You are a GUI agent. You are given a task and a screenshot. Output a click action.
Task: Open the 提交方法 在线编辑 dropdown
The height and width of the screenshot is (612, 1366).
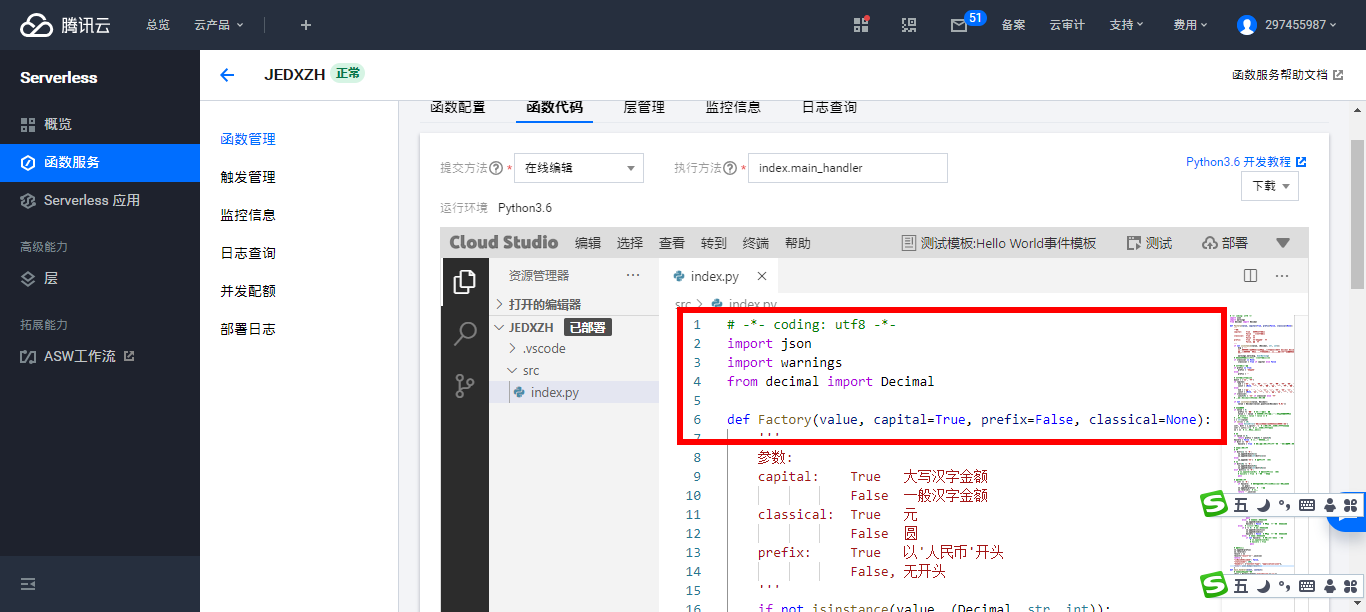579,168
